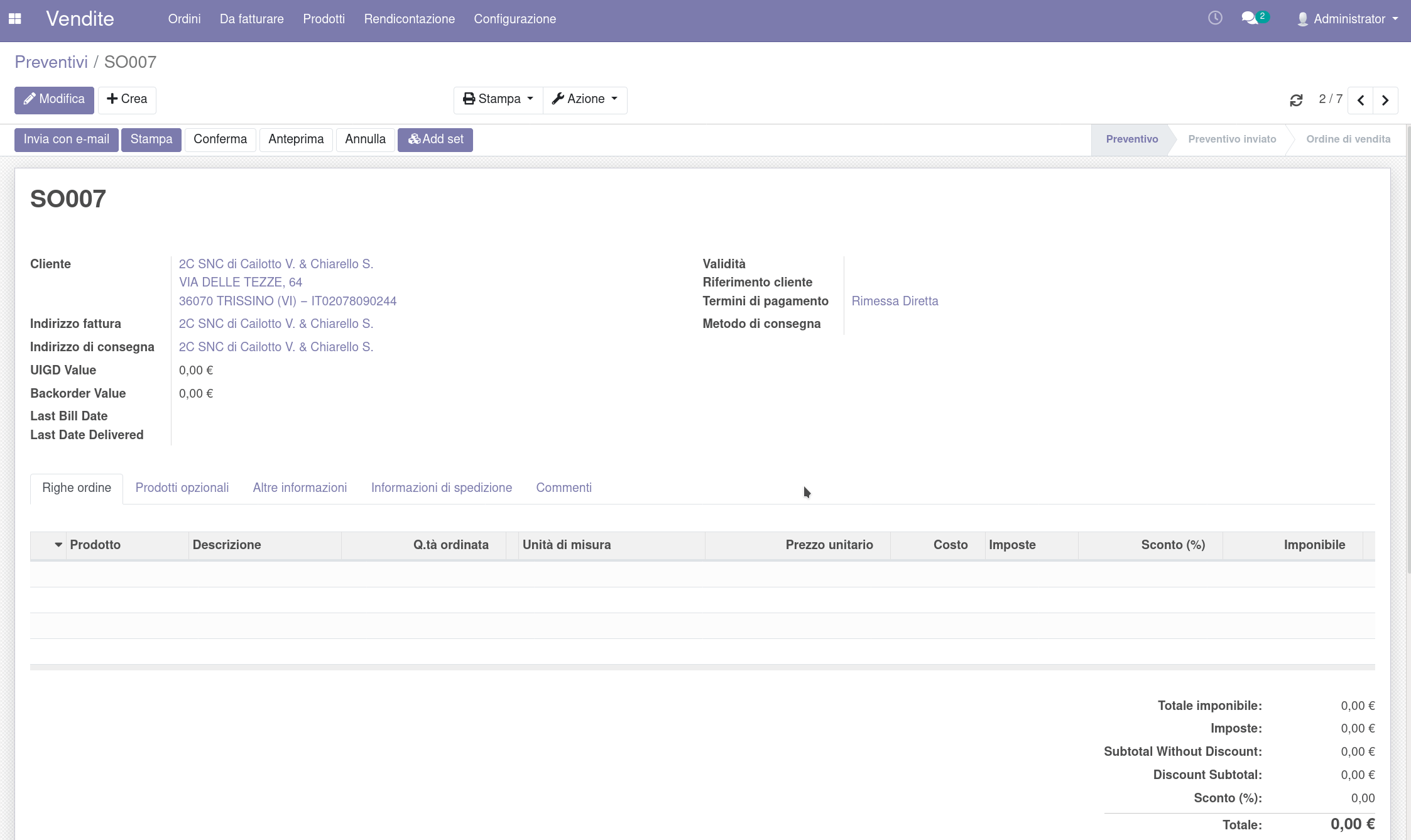This screenshot has height=840, width=1411.
Task: Open the Administrator user menu
Action: (x=1348, y=19)
